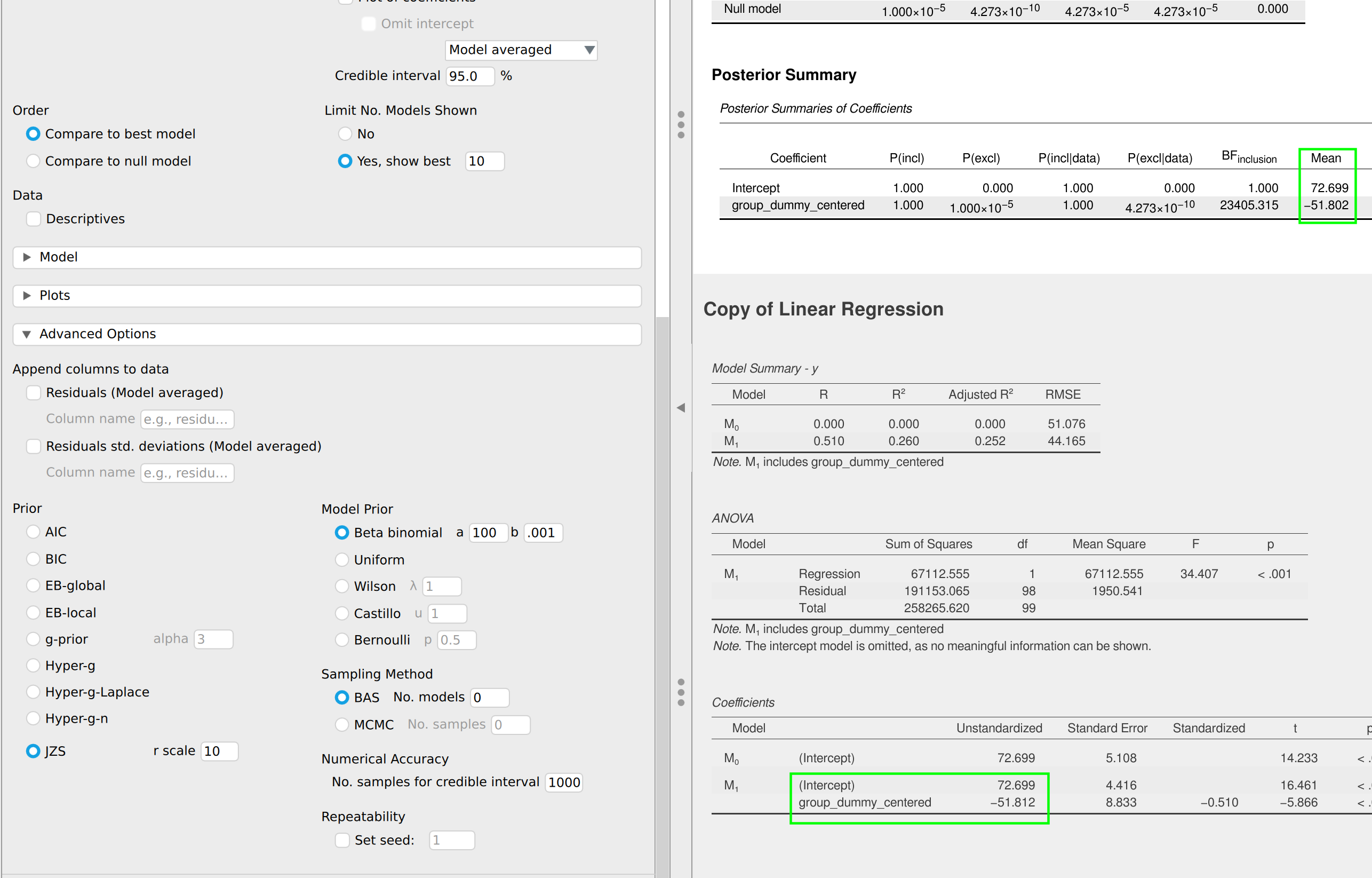Expand the Model section
This screenshot has width=1372, height=878.
(327, 257)
